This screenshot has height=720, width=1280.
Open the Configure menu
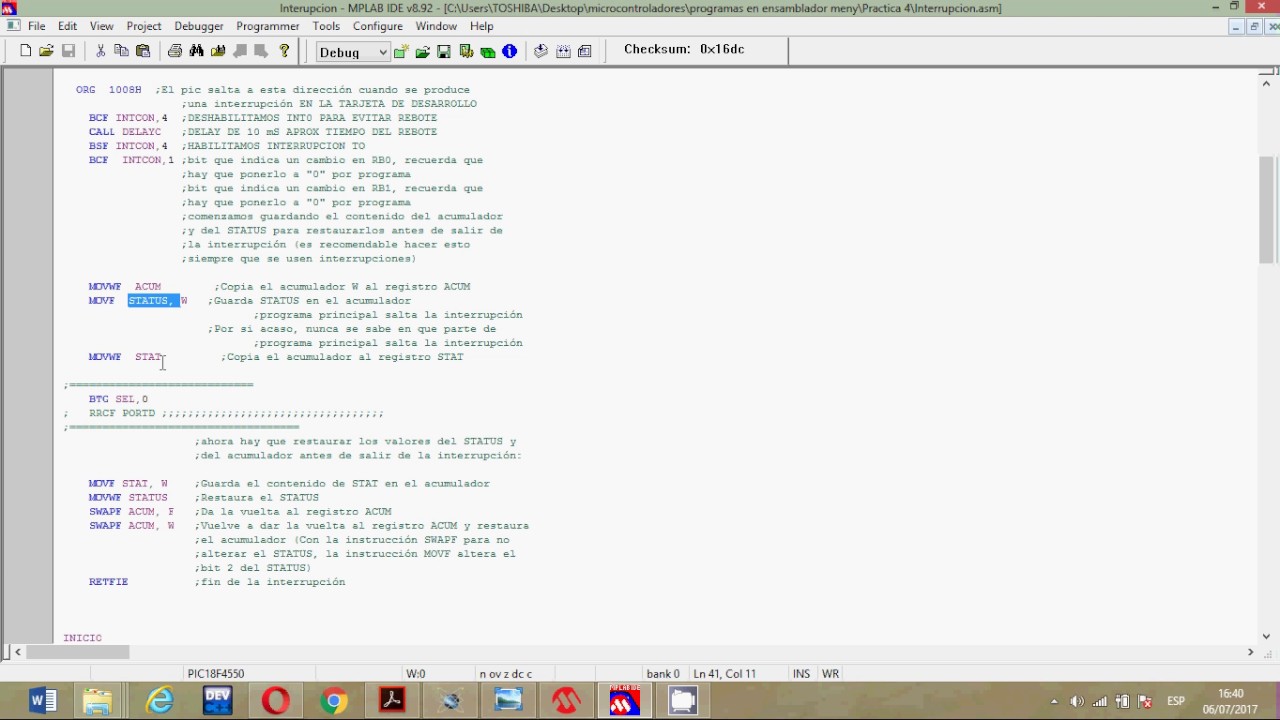(x=378, y=26)
